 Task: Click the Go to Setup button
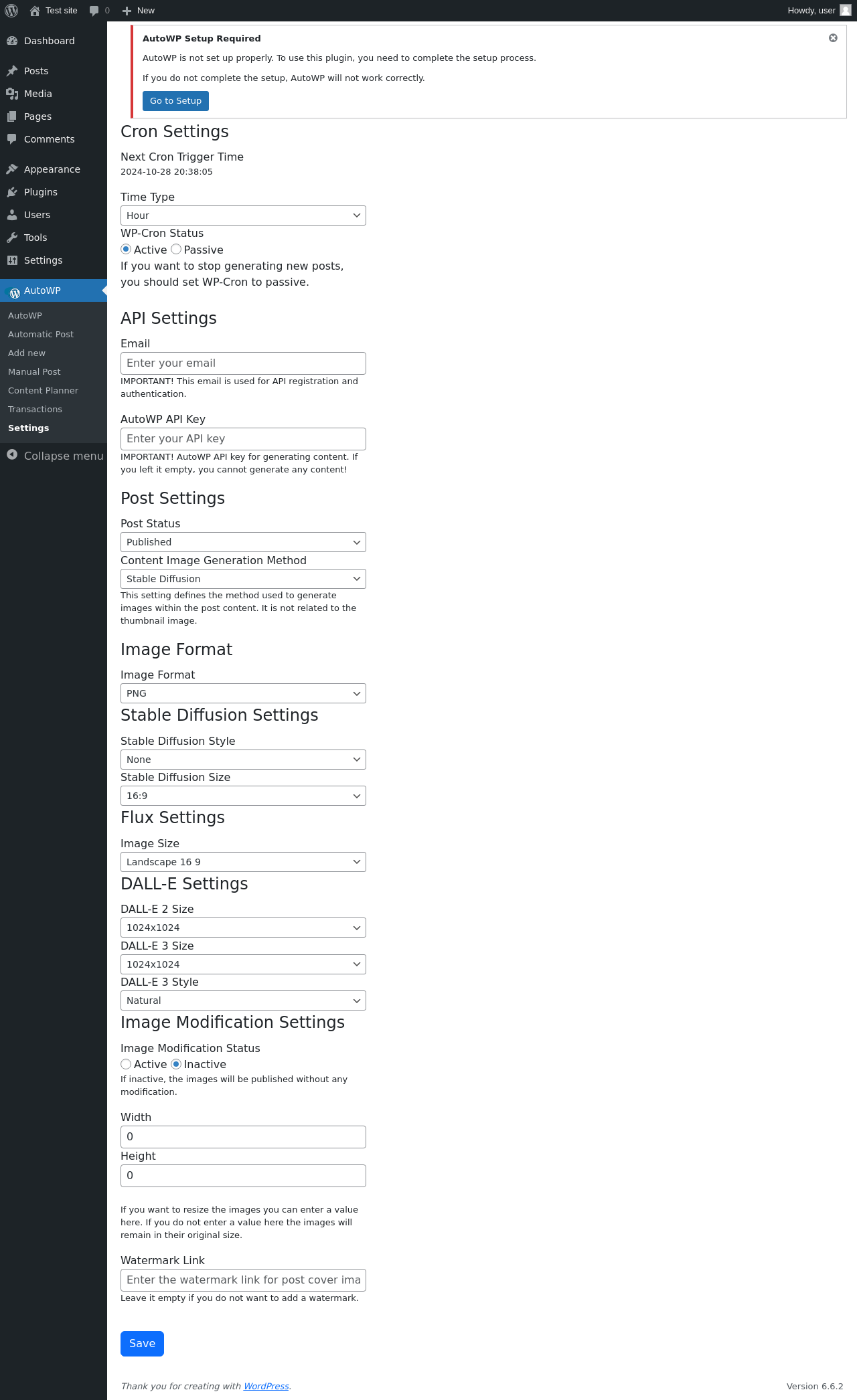click(175, 101)
